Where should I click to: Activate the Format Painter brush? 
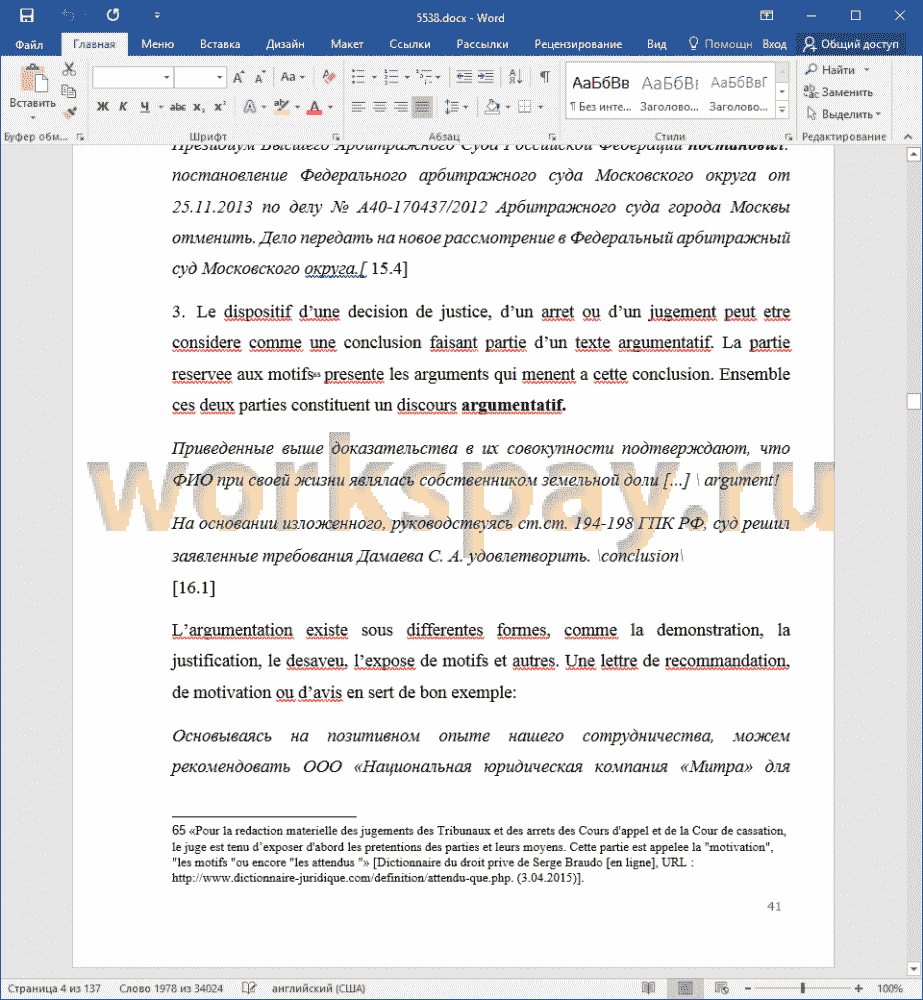coord(69,113)
